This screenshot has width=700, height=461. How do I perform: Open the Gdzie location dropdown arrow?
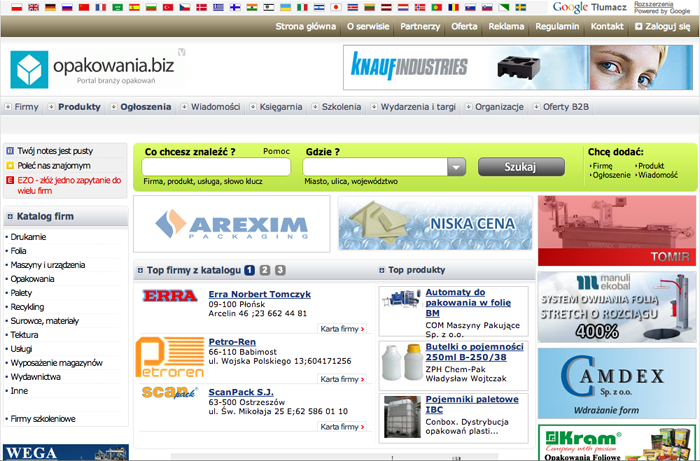click(456, 167)
